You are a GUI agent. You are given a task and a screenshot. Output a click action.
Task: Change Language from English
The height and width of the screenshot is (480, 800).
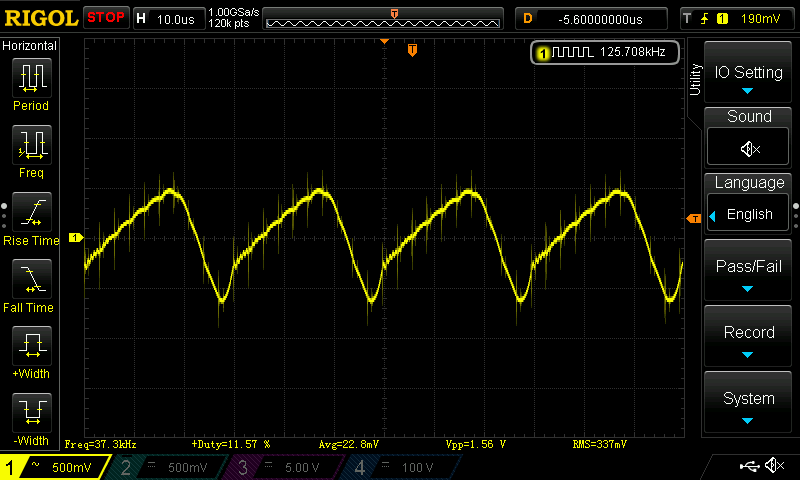coord(748,214)
